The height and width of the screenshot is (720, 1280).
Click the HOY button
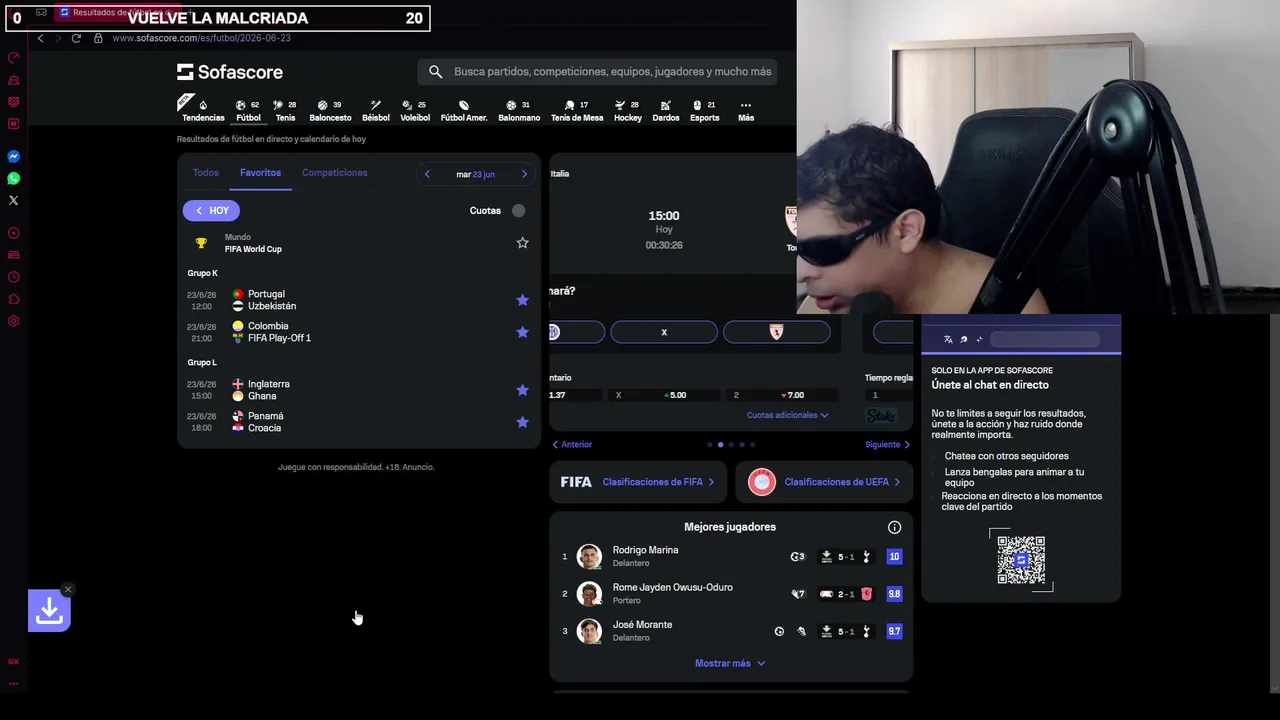[211, 211]
